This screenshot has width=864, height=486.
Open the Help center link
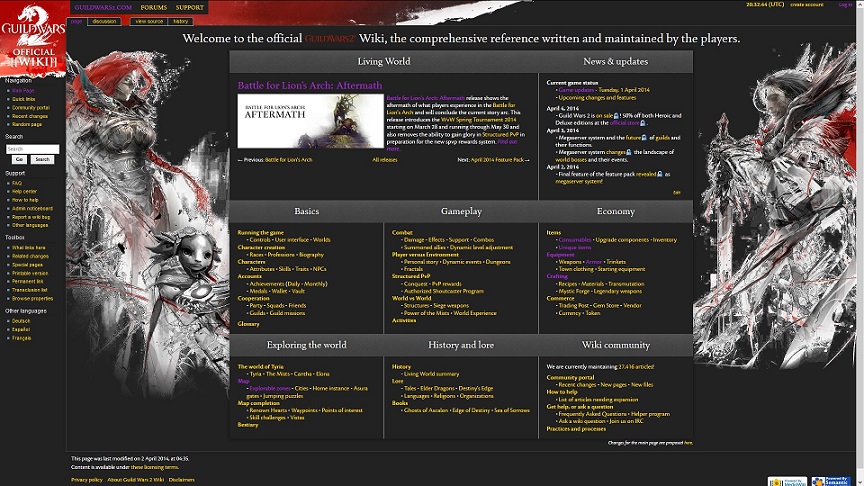click(24, 192)
